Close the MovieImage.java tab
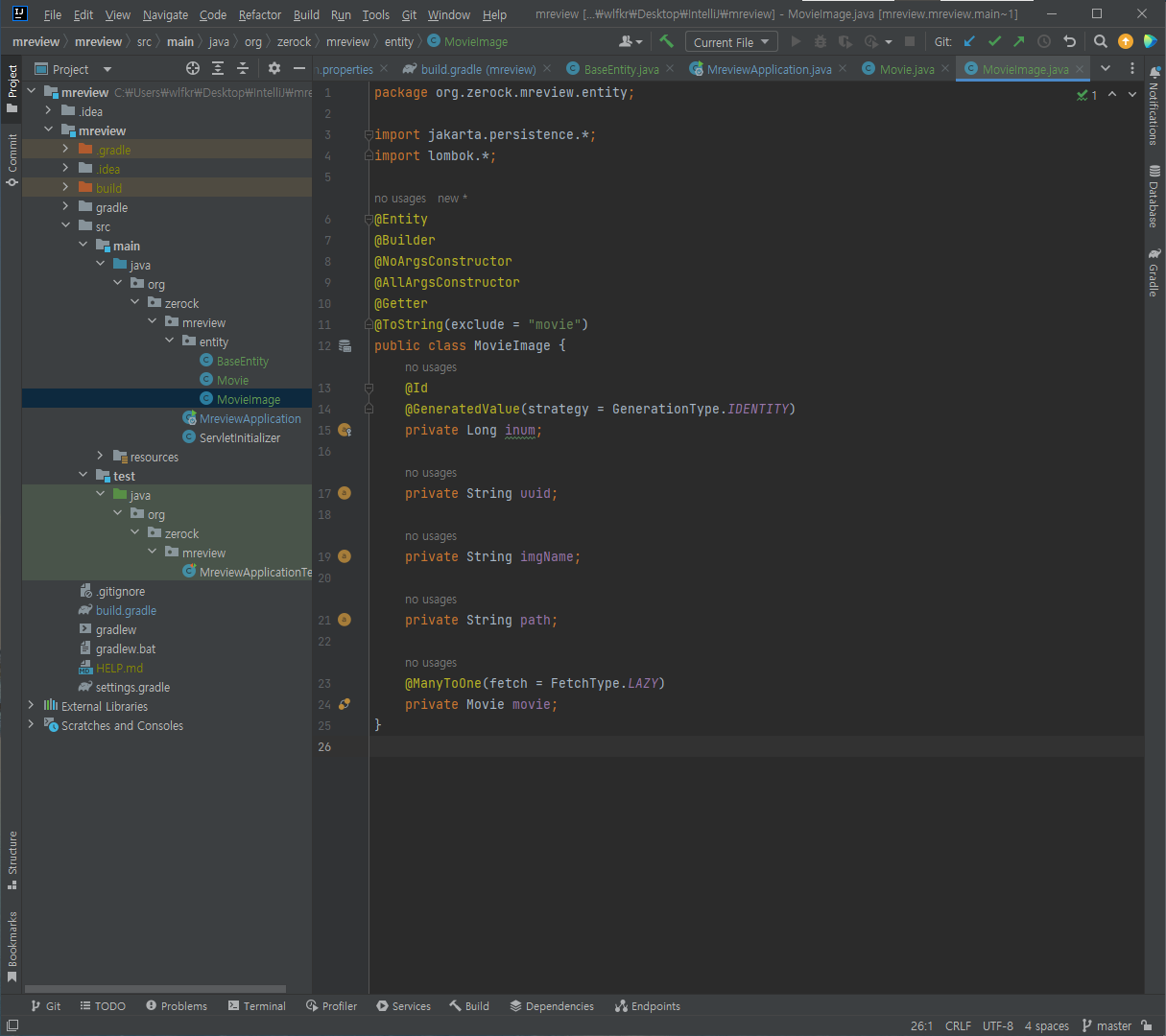The height and width of the screenshot is (1036, 1166). 1081,69
